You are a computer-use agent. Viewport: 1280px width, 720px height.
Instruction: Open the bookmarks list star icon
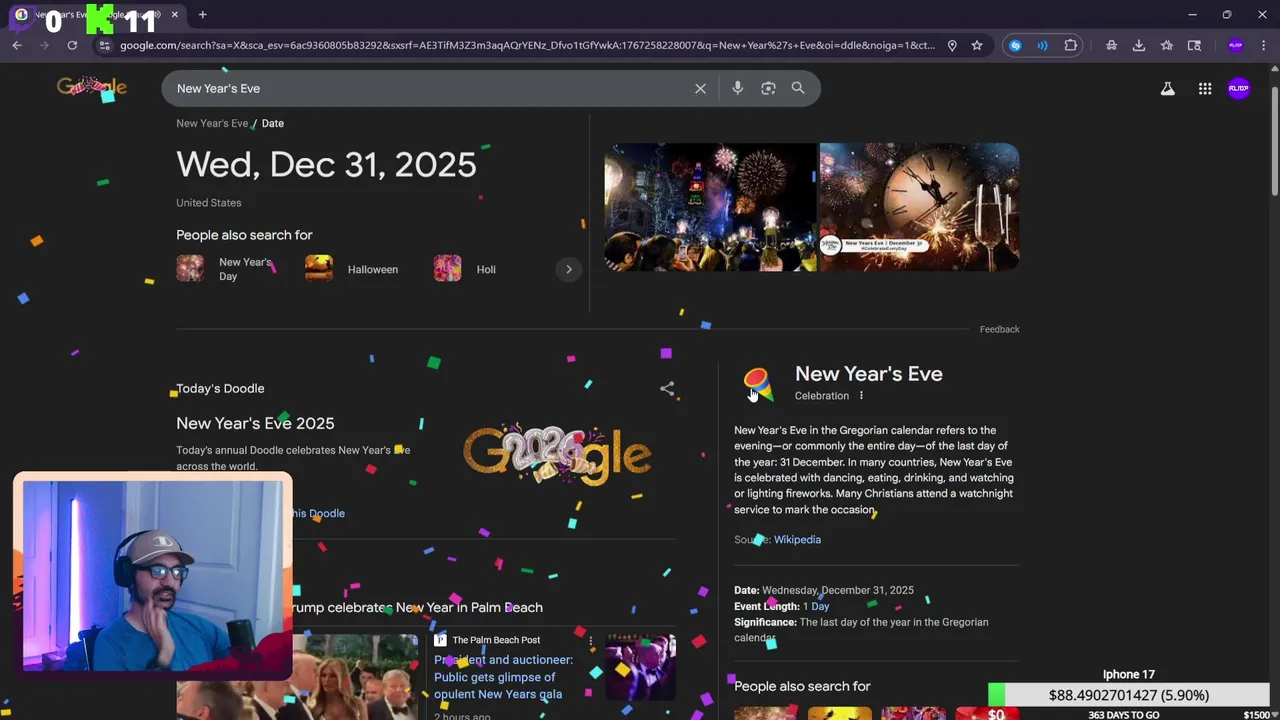[1167, 45]
